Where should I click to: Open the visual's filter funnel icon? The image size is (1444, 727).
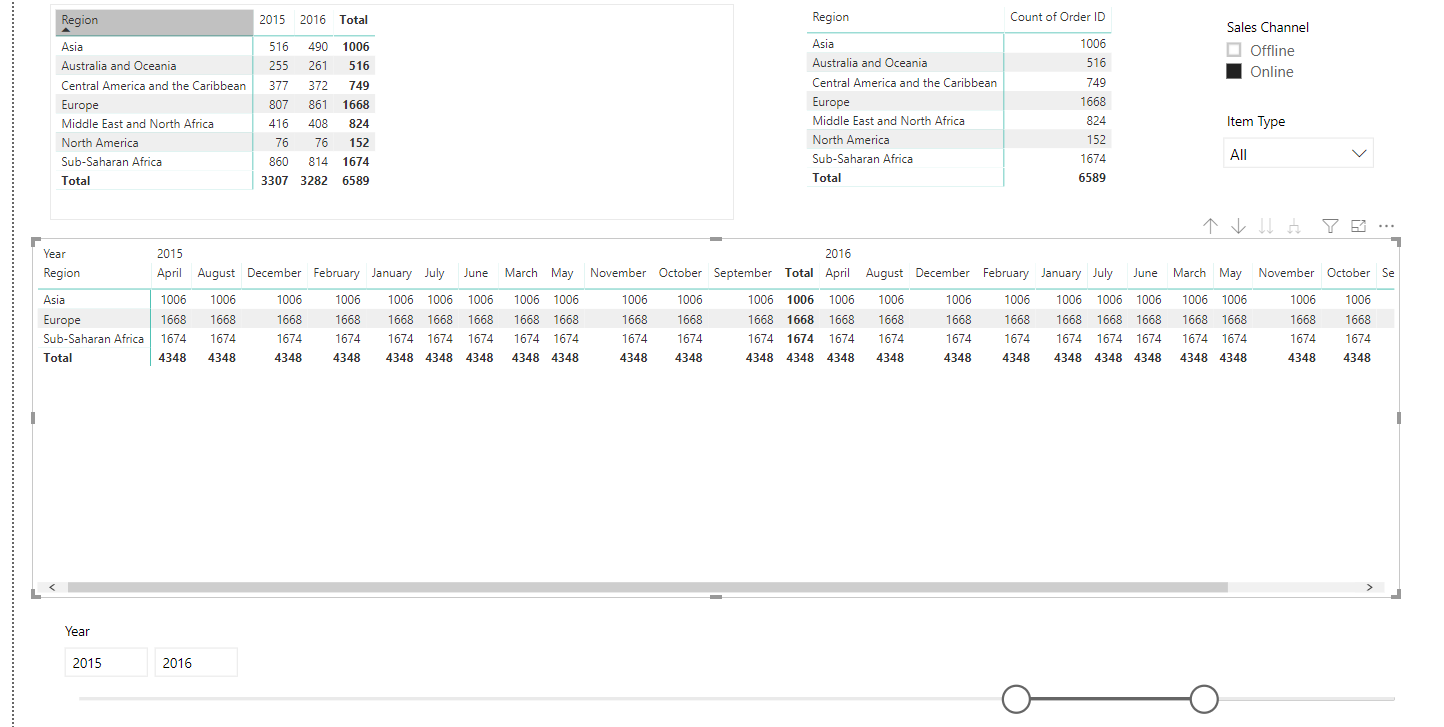click(x=1330, y=226)
